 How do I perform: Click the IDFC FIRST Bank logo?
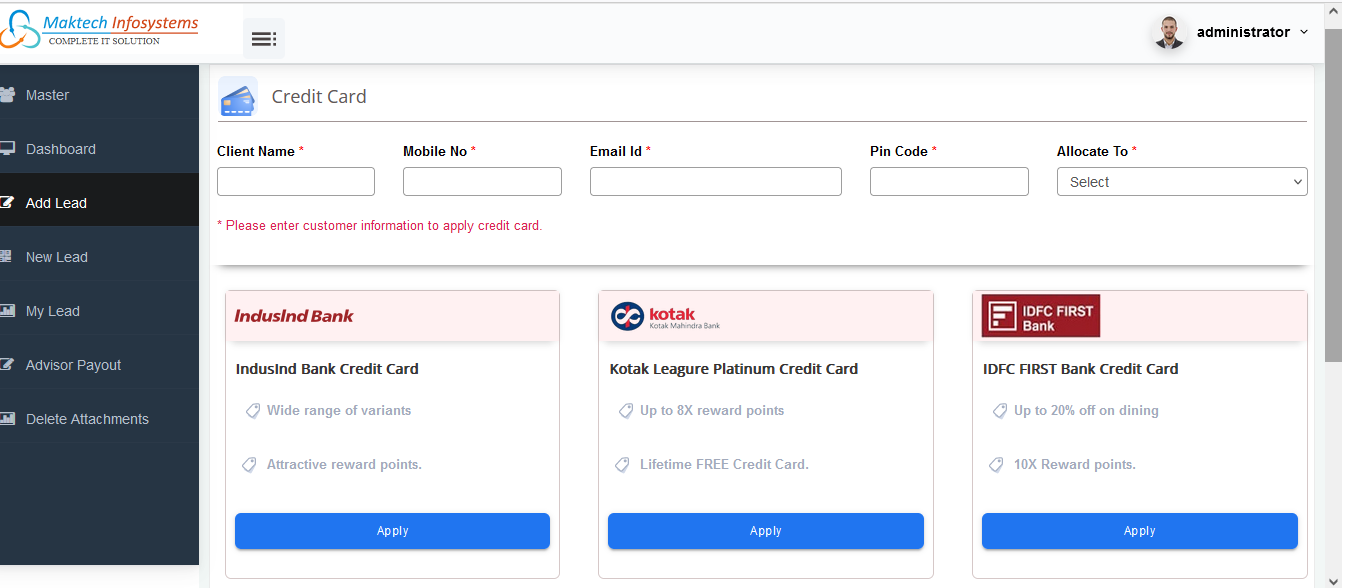[x=1040, y=316]
